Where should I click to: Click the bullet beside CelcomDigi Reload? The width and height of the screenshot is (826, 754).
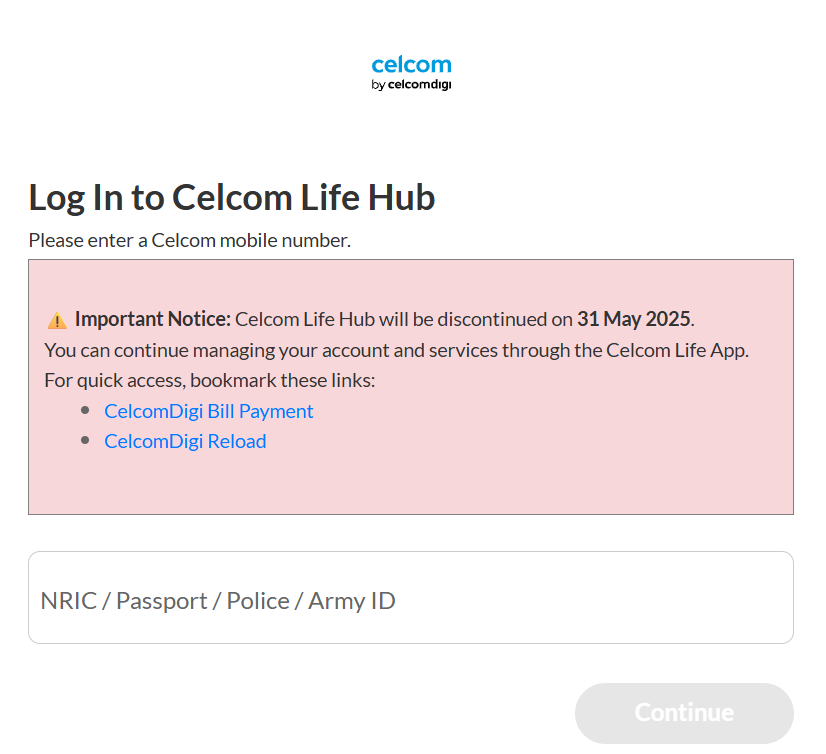[x=87, y=440]
